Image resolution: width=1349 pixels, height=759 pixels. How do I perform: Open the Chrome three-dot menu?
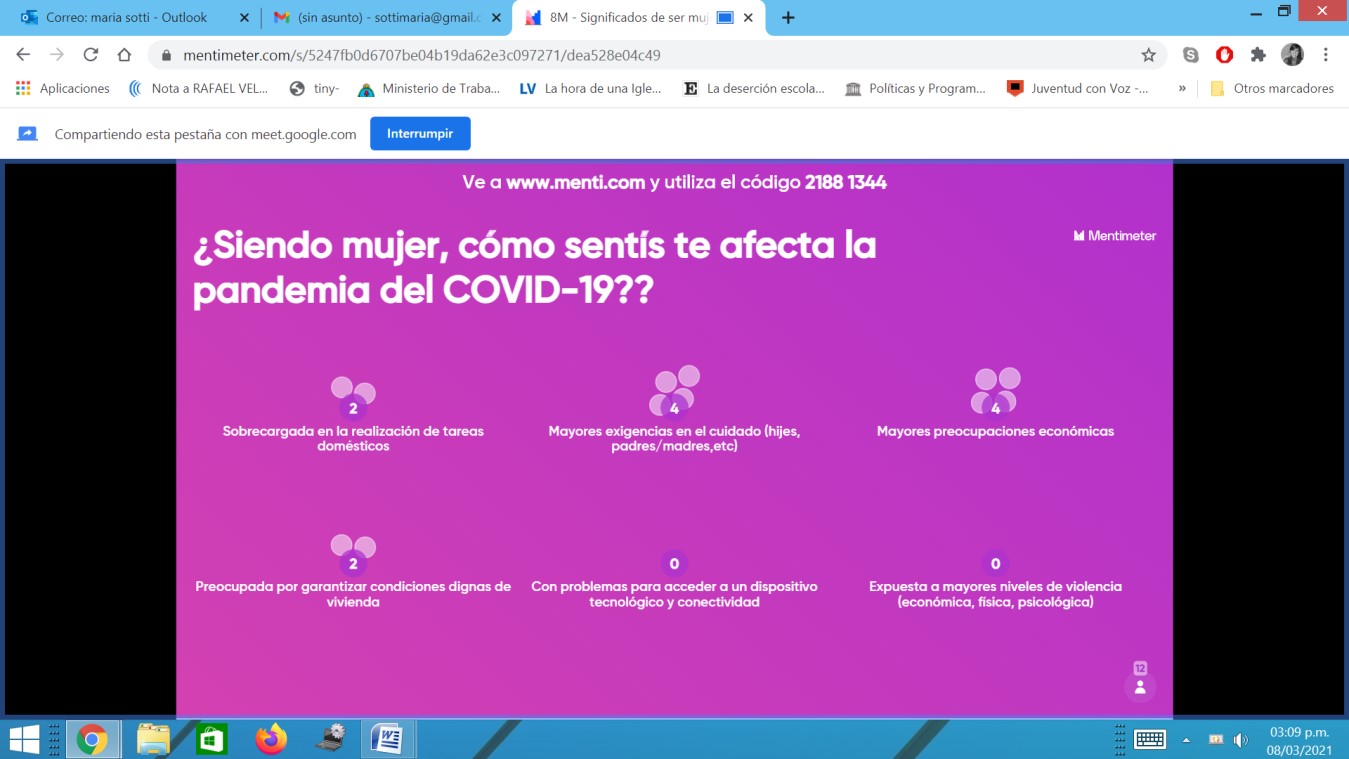coord(1326,55)
